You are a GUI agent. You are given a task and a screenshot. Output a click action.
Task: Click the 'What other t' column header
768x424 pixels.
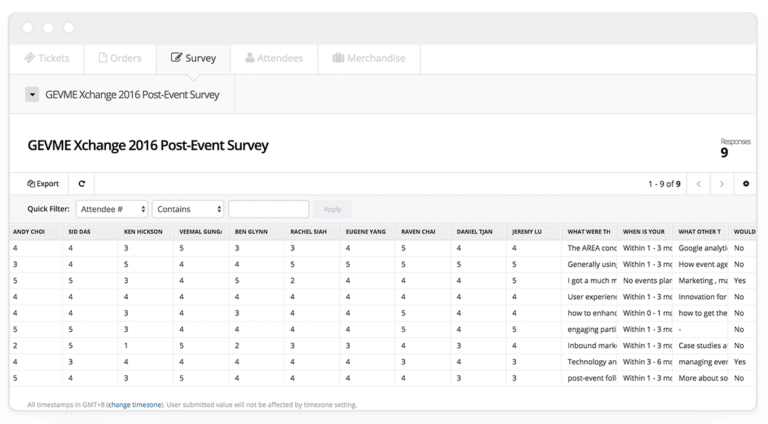coord(699,232)
